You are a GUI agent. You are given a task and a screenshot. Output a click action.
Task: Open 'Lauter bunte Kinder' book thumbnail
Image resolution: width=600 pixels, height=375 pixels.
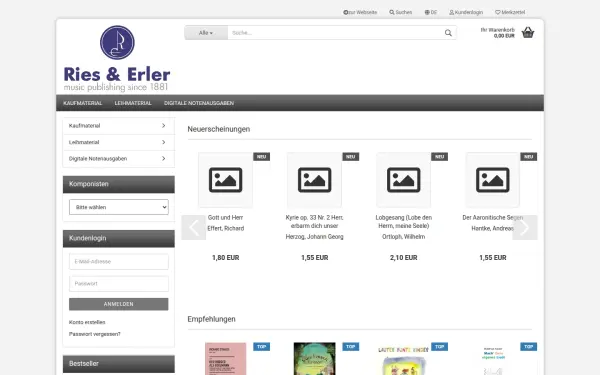coord(403,360)
